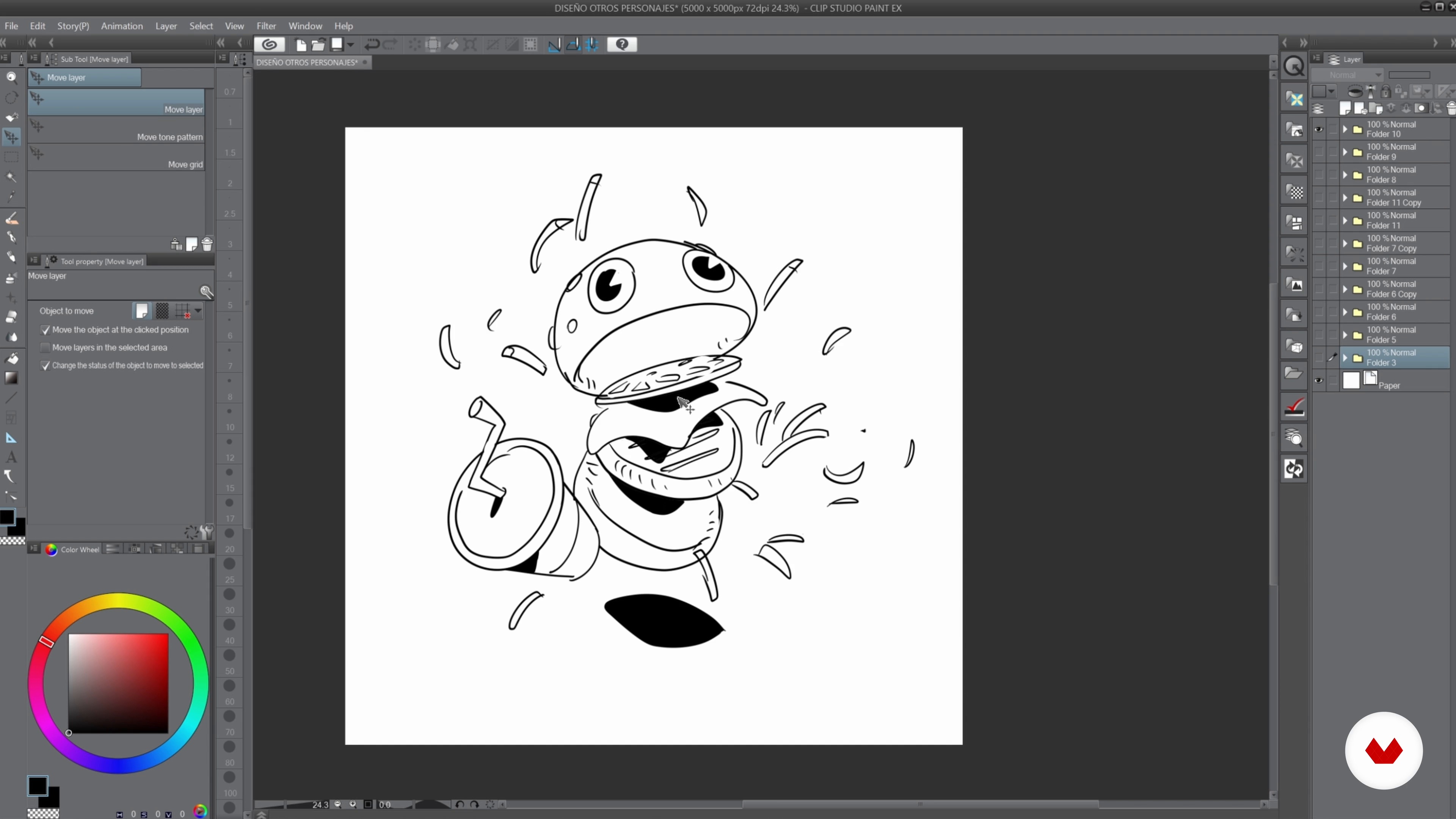Switch to DISEÑO OTROS PERSONAJES canvas tab
This screenshot has width=1456, height=819.
pyautogui.click(x=312, y=62)
